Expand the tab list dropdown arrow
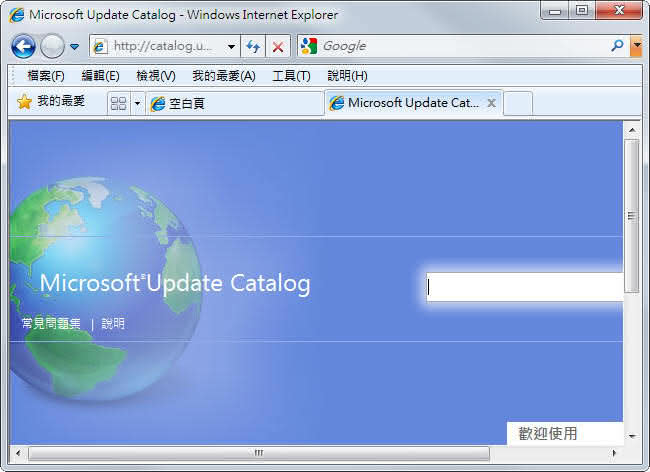 pos(137,103)
